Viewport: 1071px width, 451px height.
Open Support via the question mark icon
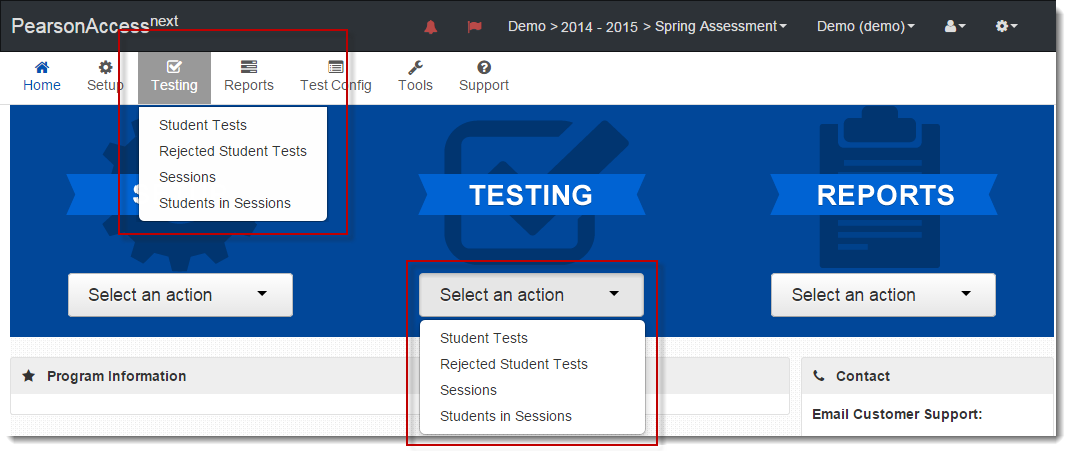(x=484, y=67)
